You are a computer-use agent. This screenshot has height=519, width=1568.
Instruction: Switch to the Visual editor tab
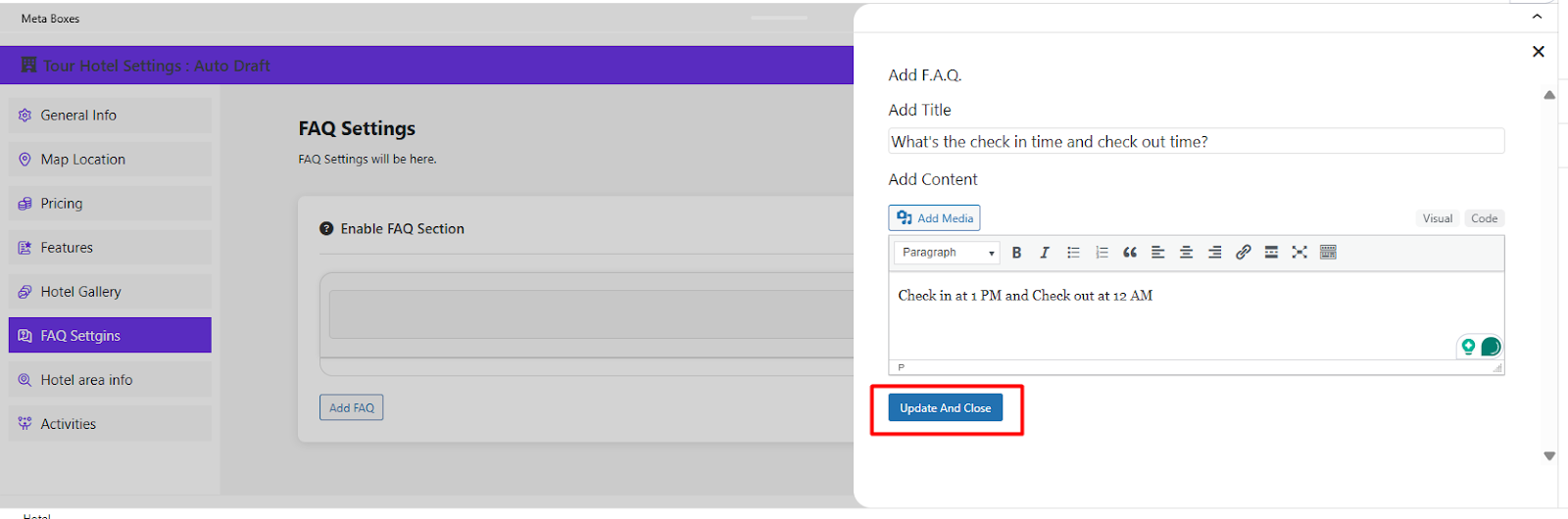[1437, 218]
